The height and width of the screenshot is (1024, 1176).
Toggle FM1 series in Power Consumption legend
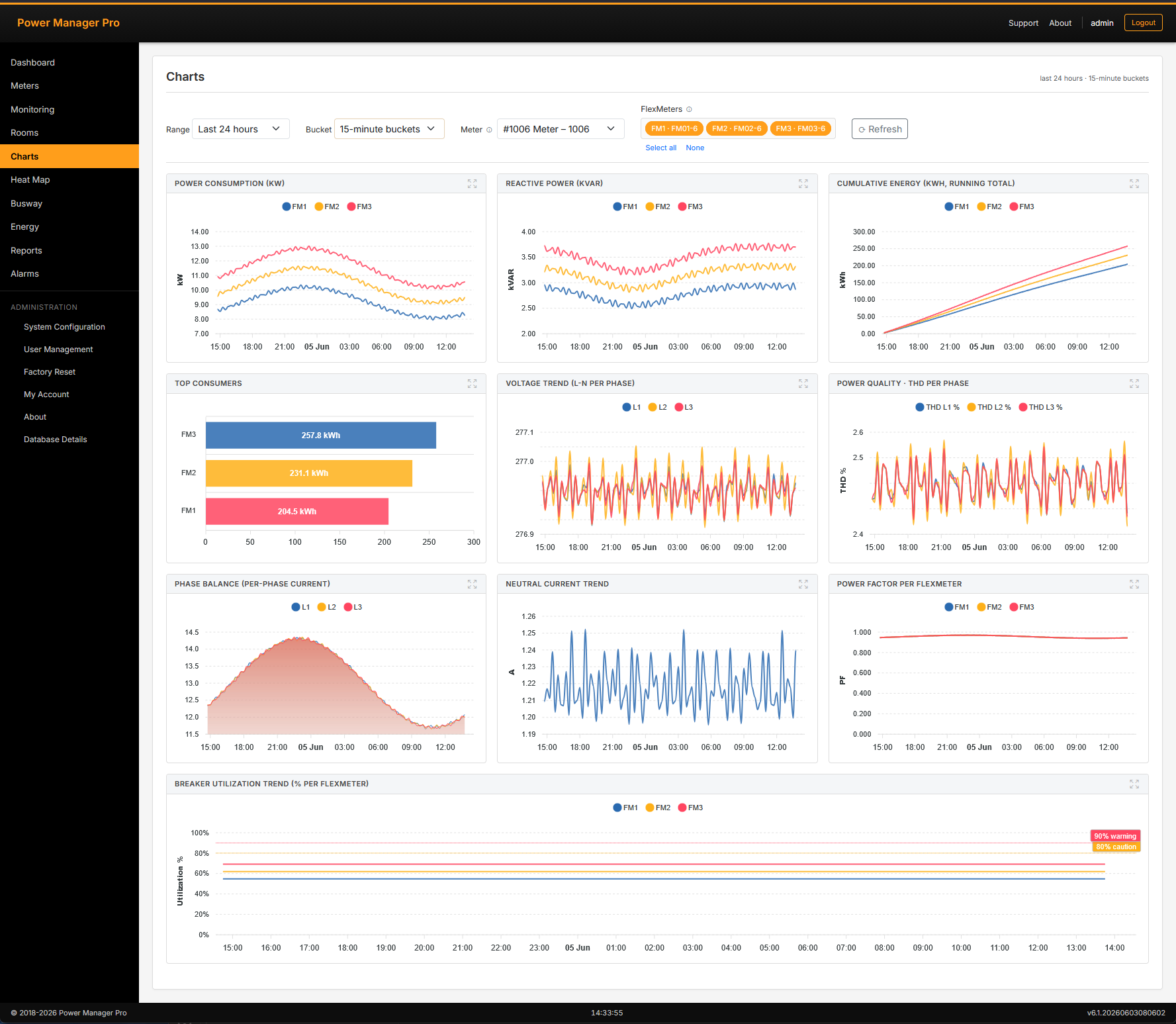click(x=294, y=207)
